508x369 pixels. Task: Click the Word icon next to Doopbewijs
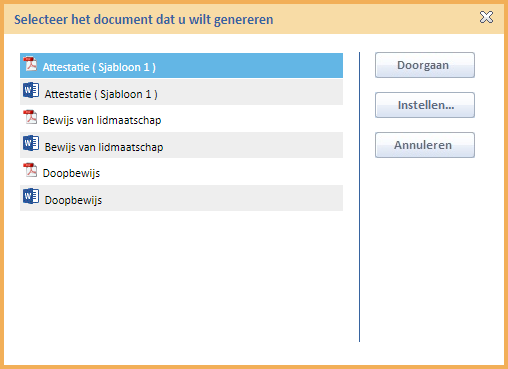coord(31,196)
